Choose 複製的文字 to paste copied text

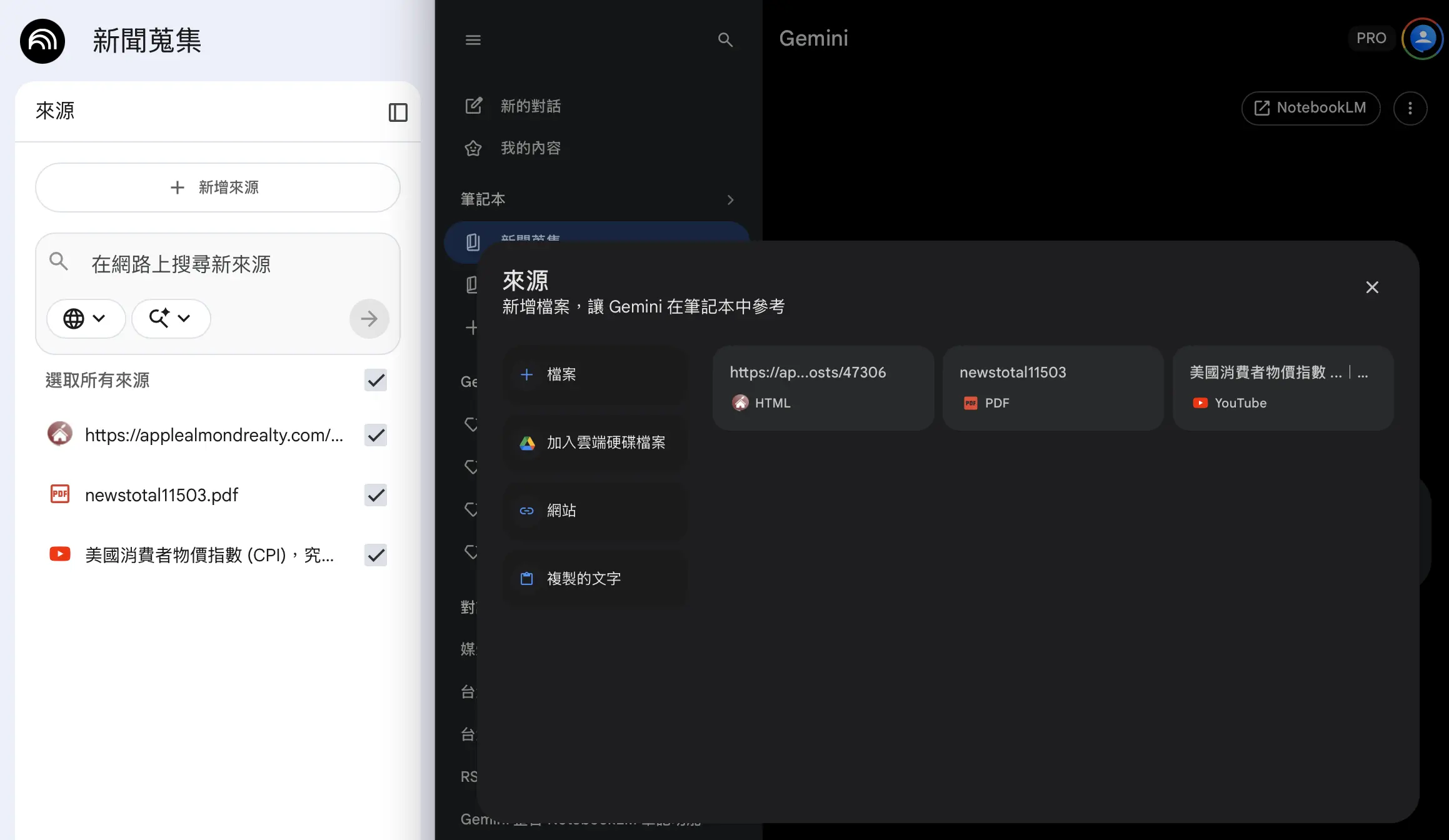point(595,579)
